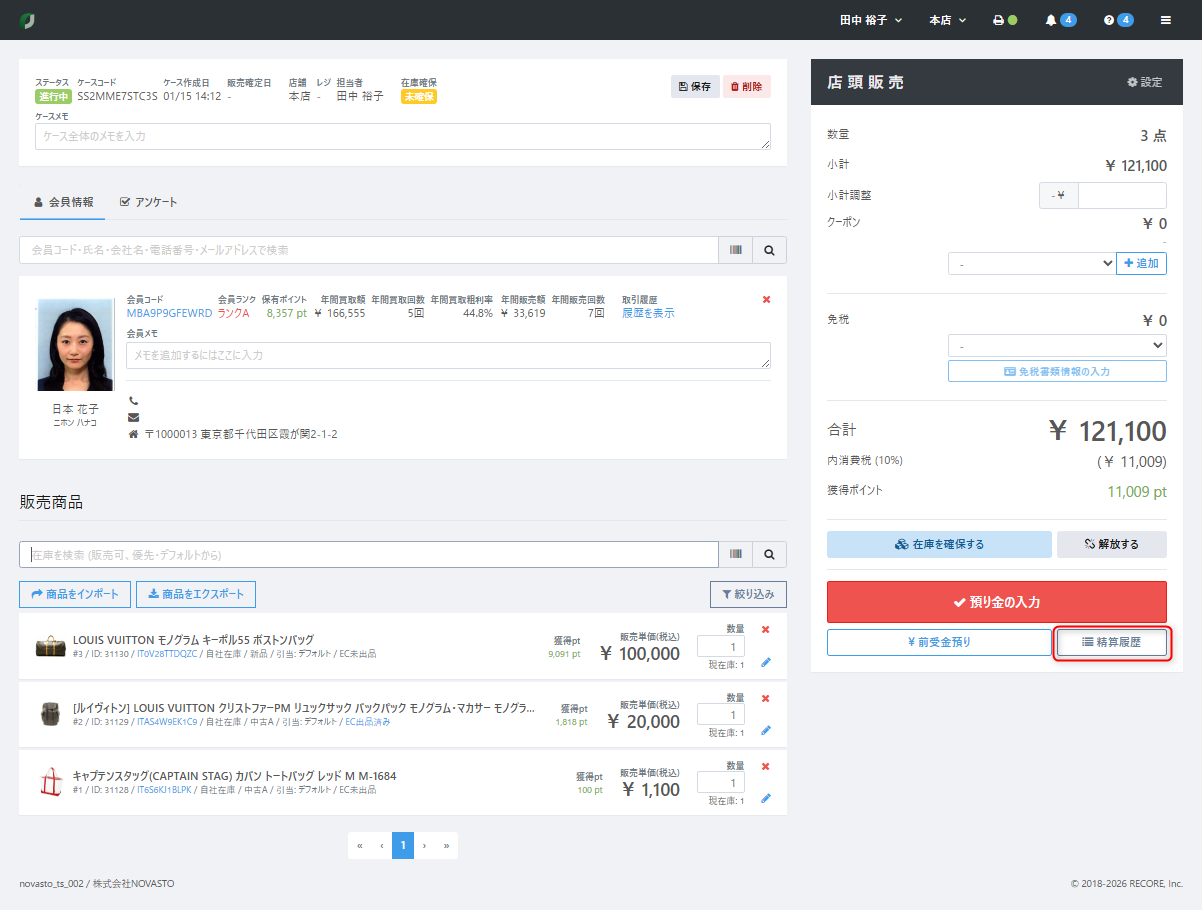This screenshot has height=910, width=1202.
Task: Switch to the アンケート tab
Action: [148, 202]
